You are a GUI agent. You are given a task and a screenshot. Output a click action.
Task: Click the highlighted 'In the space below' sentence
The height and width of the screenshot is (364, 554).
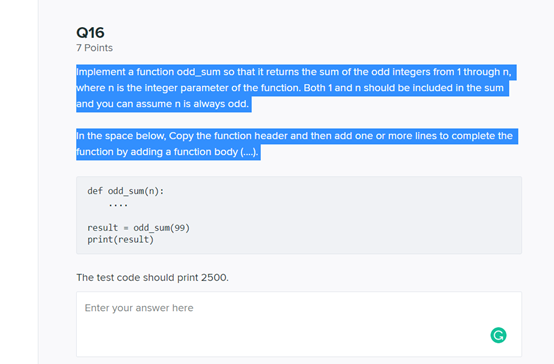point(297,144)
